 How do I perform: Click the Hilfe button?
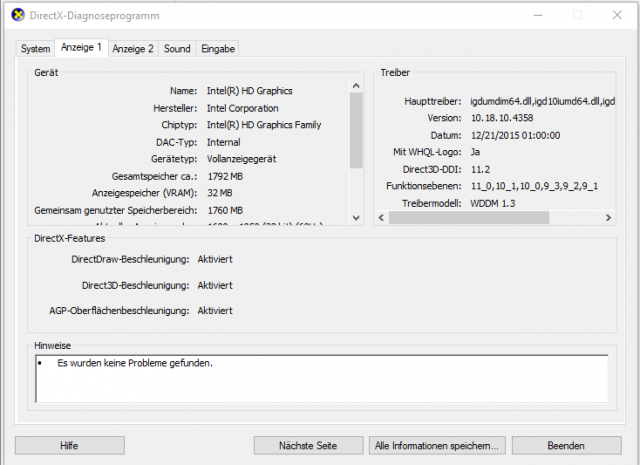point(69,445)
